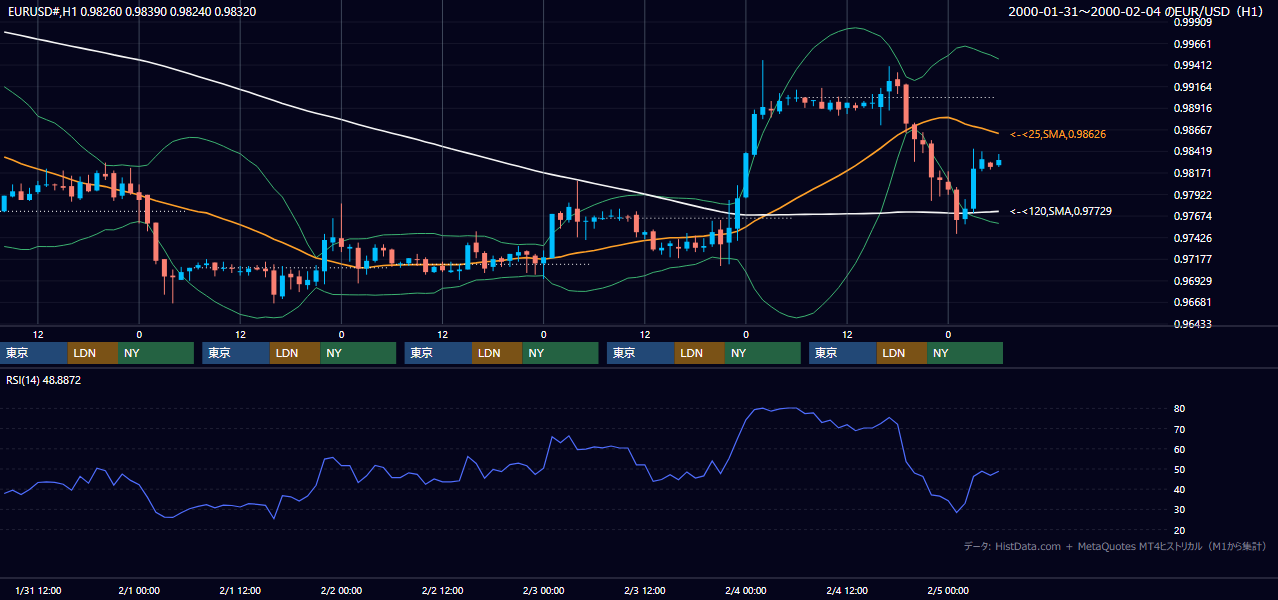
Task: Click RSI scale level 70
Action: 1179,429
